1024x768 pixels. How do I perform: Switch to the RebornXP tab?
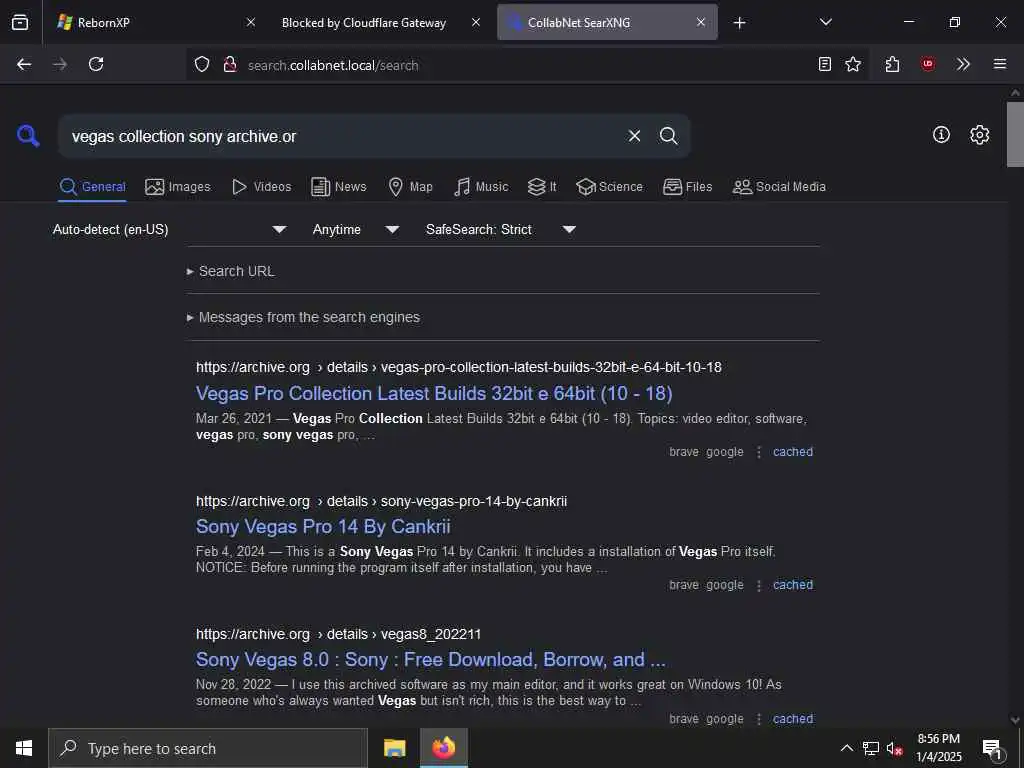[x=151, y=22]
